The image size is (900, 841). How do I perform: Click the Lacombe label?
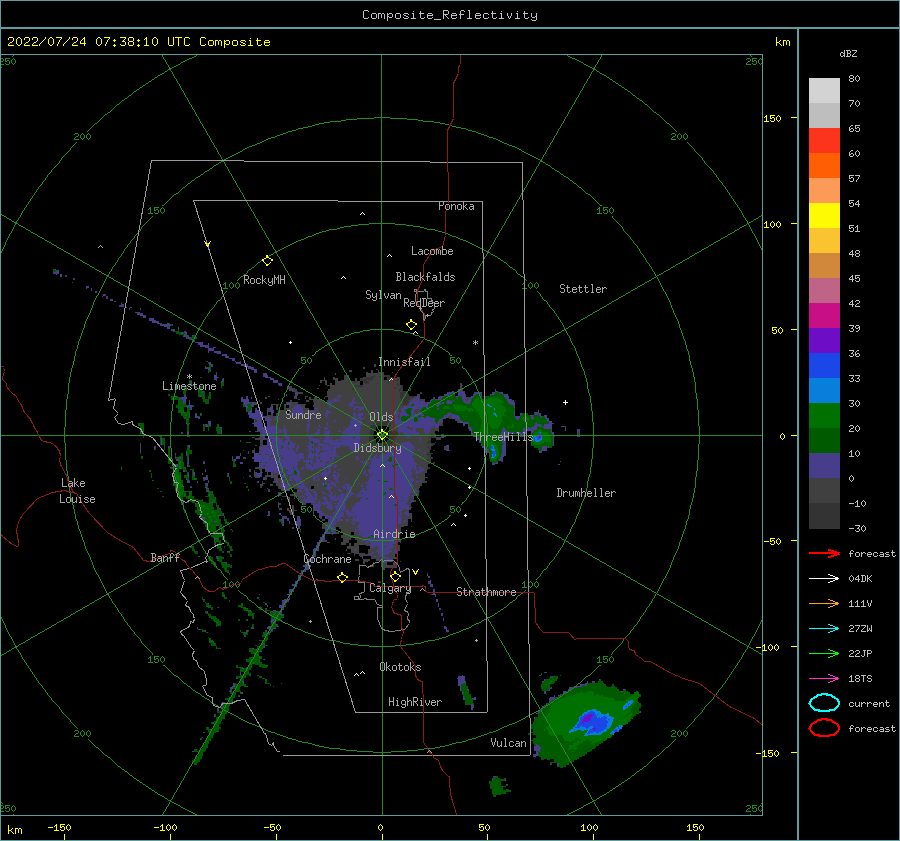click(432, 251)
